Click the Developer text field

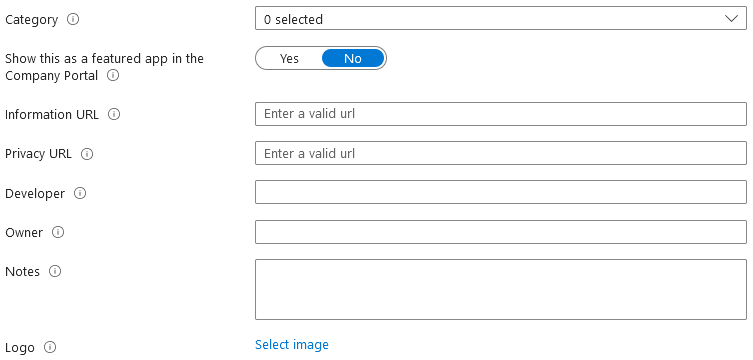coord(501,192)
